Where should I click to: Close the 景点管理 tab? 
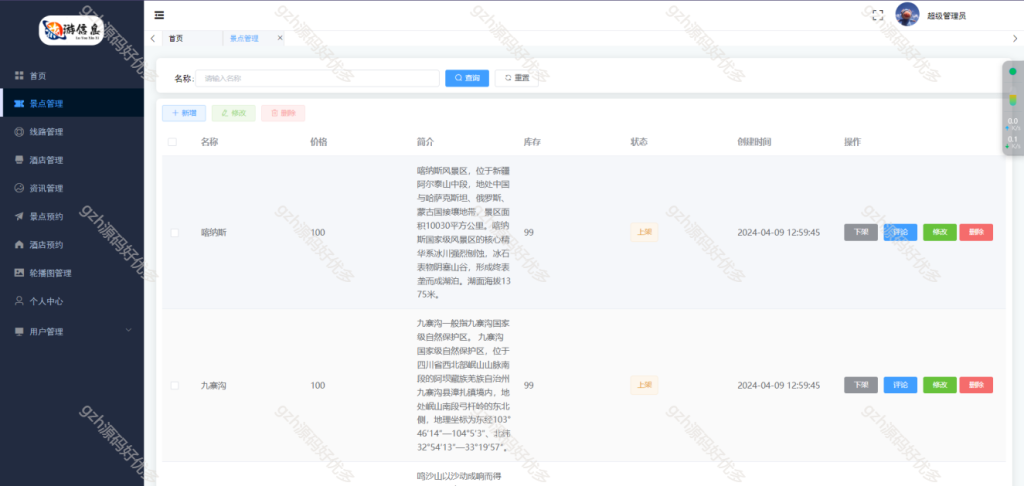click(x=280, y=38)
